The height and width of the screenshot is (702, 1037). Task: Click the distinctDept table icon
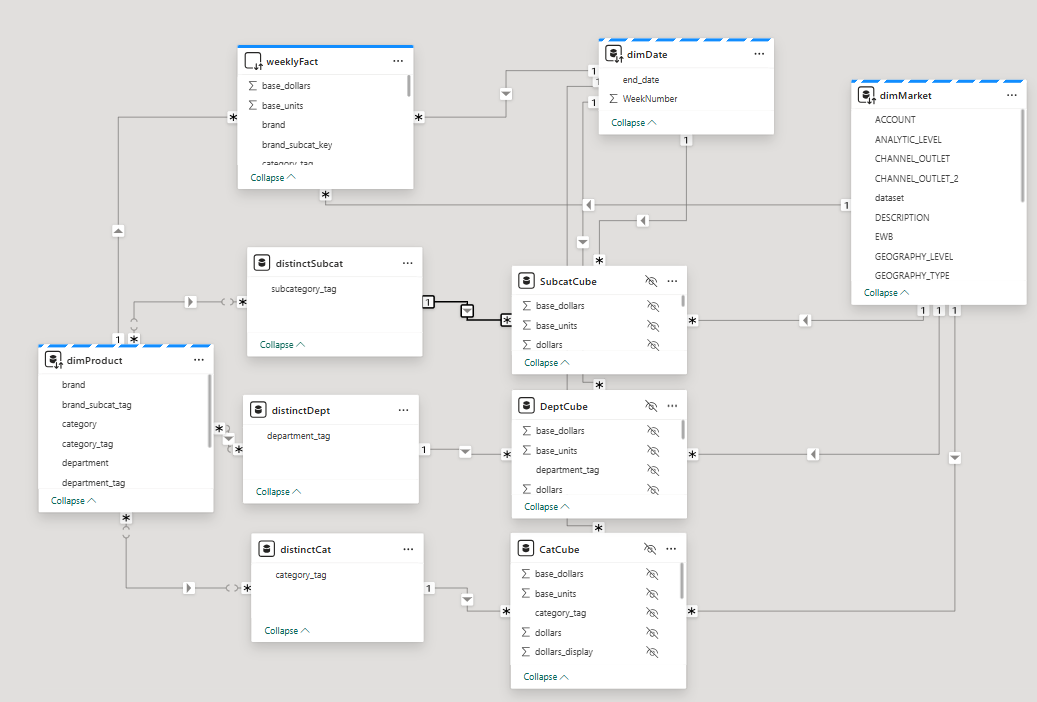coord(258,410)
